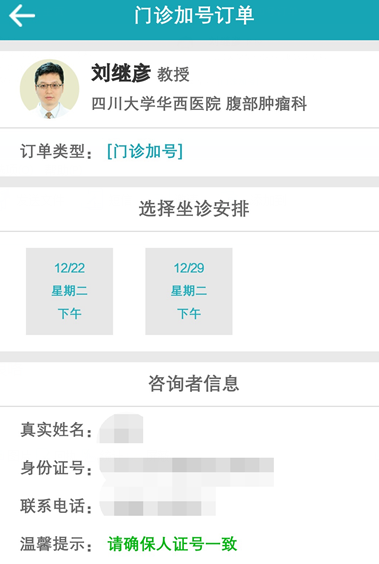
Task: Select the 12/22 Tuesday afternoon slot
Action: tap(69, 291)
